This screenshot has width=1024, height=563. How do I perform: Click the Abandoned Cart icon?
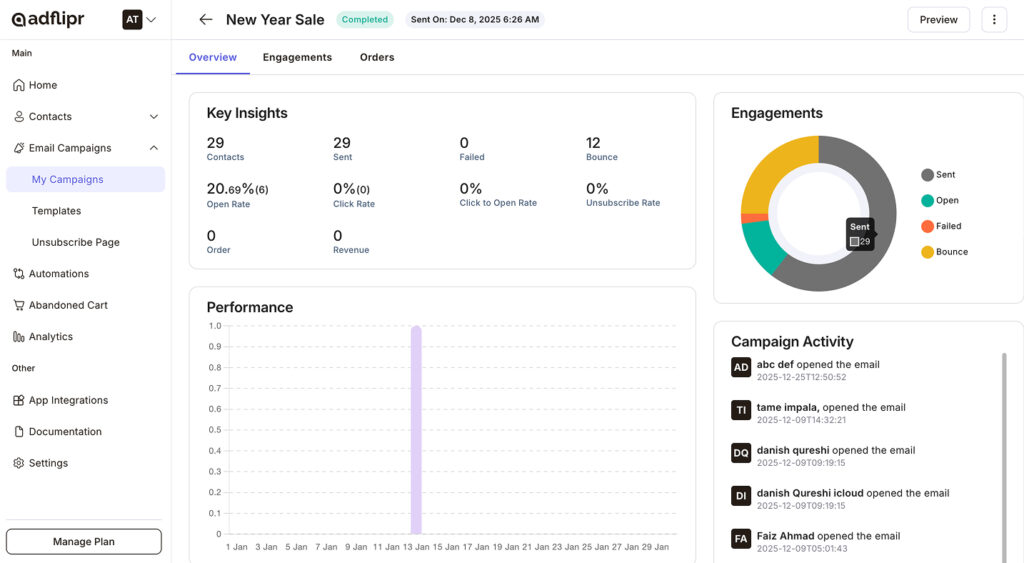click(x=19, y=305)
